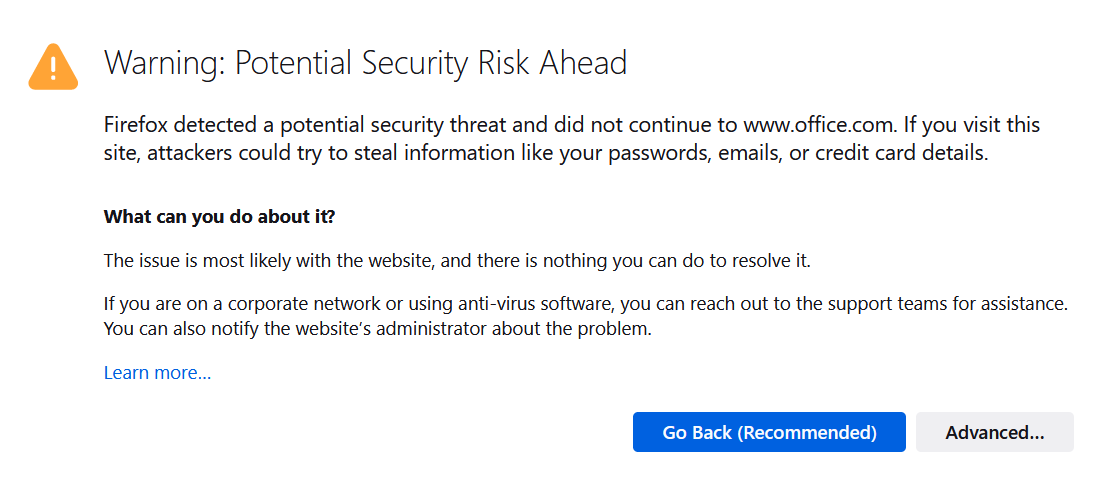Click the "You can also notify the website's administrator" sentence

tap(378, 327)
